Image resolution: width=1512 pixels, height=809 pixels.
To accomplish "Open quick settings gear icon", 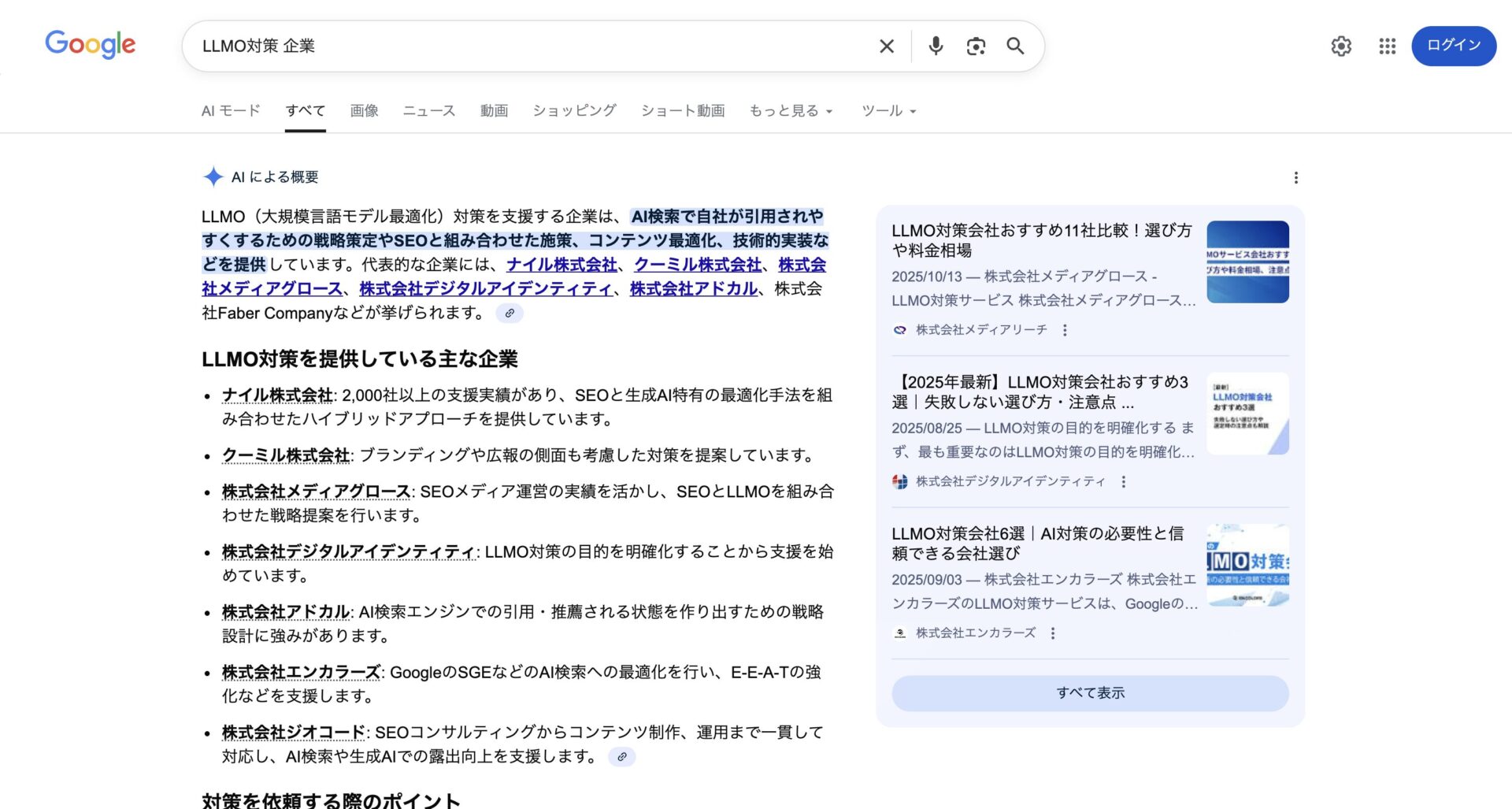I will (x=1340, y=46).
